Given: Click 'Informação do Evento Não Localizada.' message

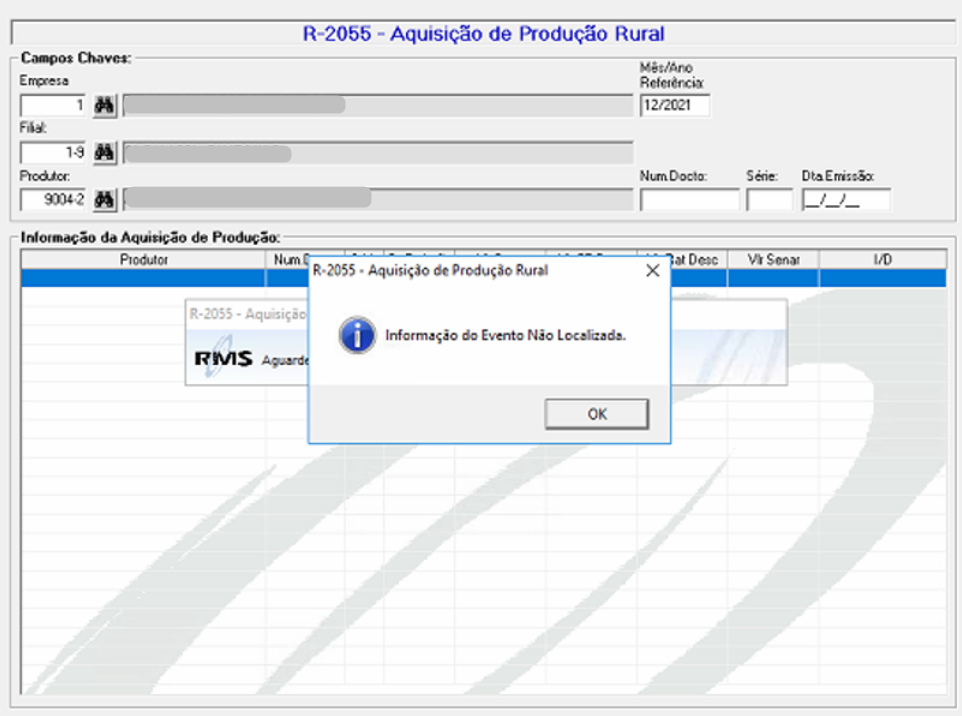Looking at the screenshot, I should (x=506, y=336).
